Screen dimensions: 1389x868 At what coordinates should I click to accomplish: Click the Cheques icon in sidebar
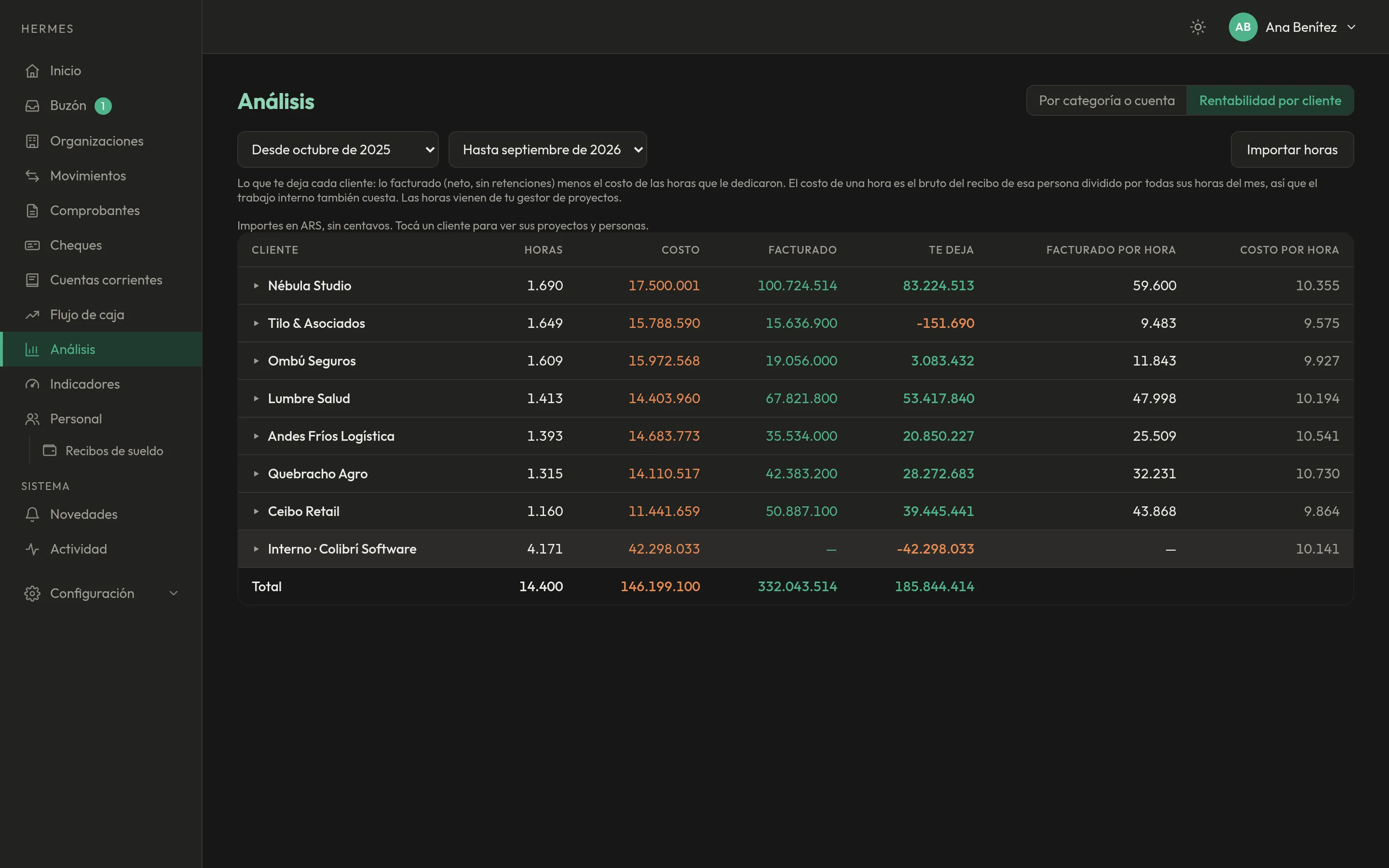pyautogui.click(x=32, y=245)
